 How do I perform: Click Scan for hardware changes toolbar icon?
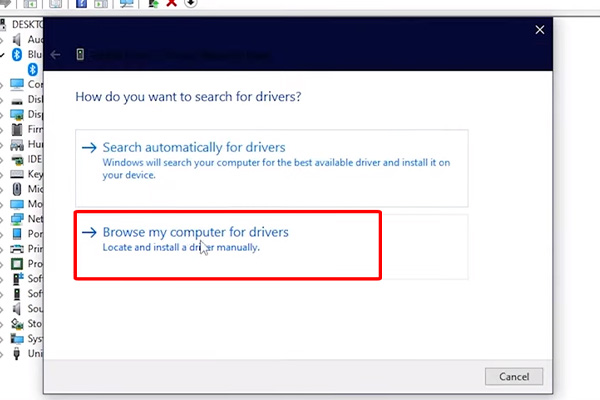[127, 3]
